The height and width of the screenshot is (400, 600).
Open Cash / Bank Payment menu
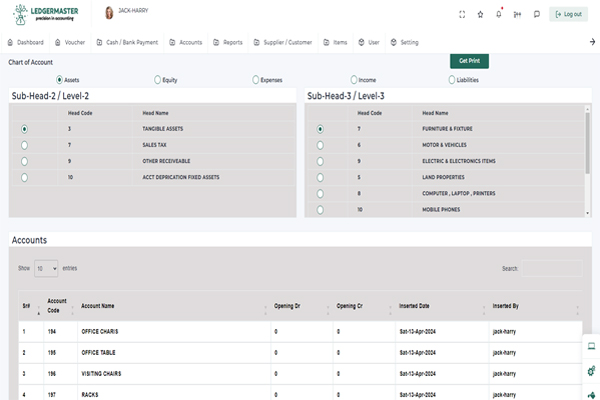click(127, 42)
